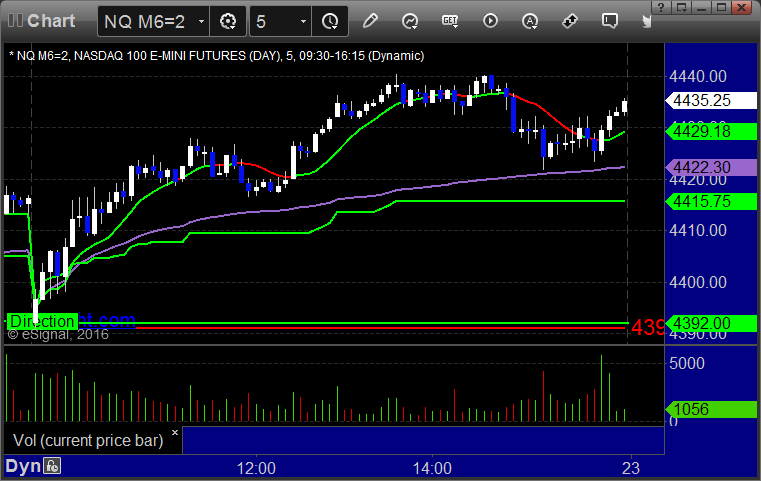761x481 pixels.
Task: Select the pencil drawing tools icon
Action: 370,21
